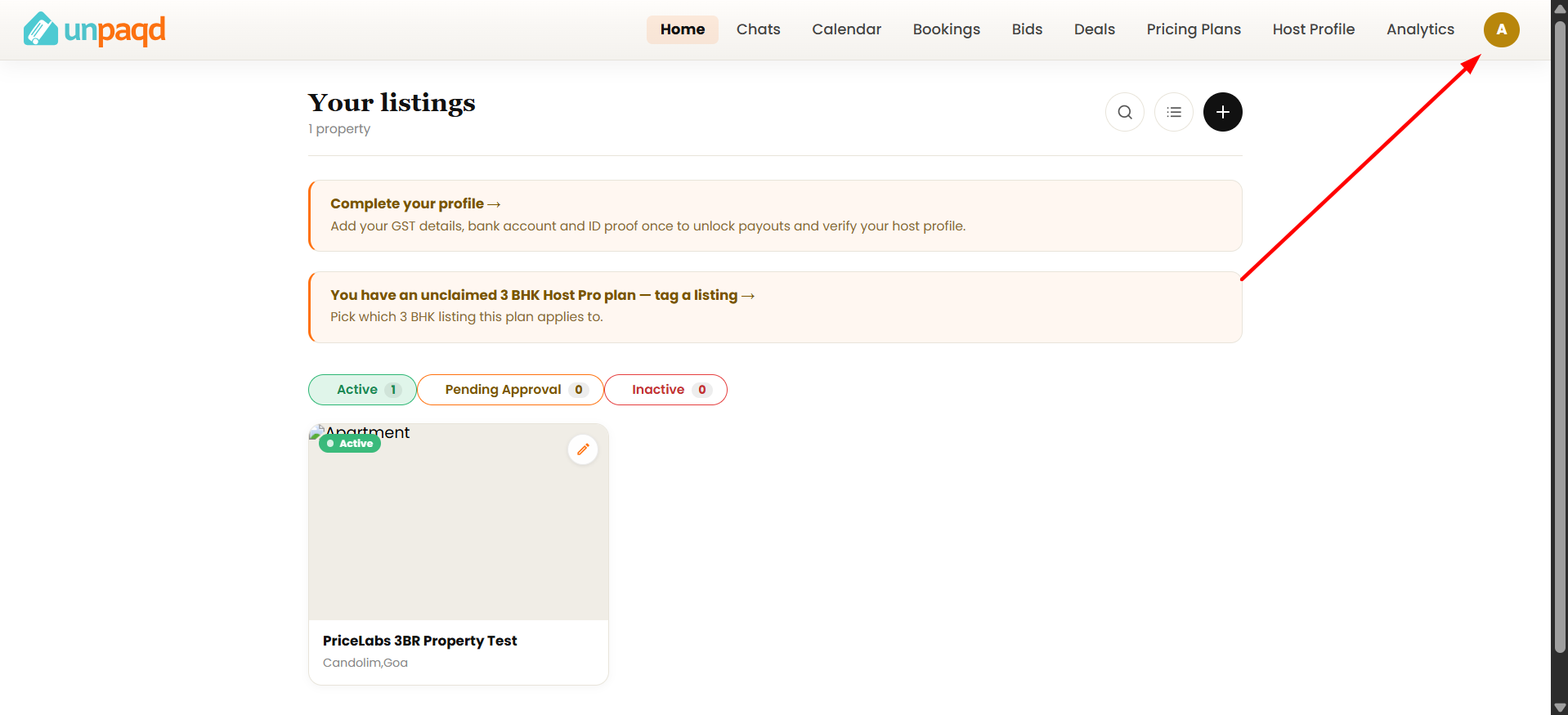The image size is (1568, 715).
Task: Click the scrollbar down arrow
Action: point(1560,708)
